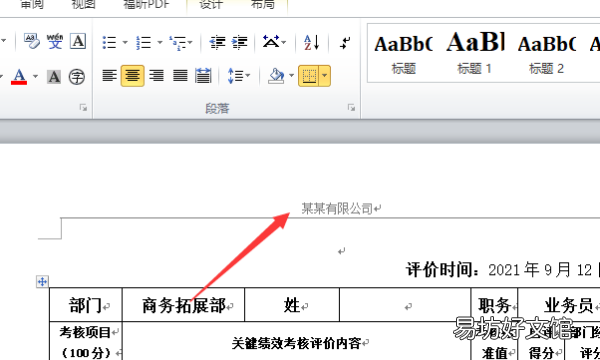
Task: Open the Phonetic Guide (wén) tool
Action: (x=55, y=41)
